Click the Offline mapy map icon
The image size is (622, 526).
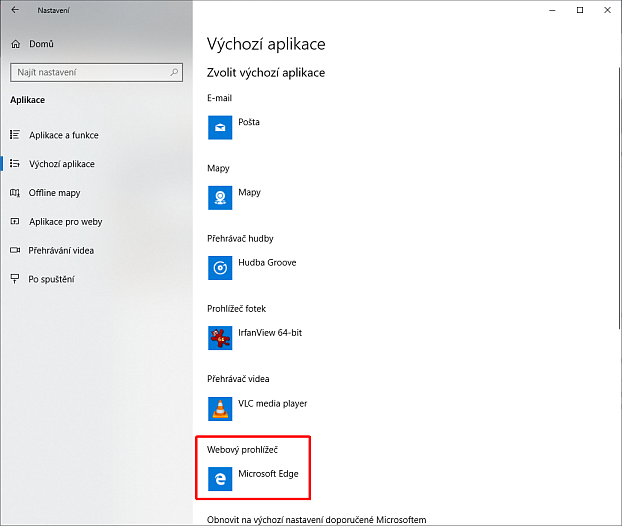pyautogui.click(x=15, y=193)
